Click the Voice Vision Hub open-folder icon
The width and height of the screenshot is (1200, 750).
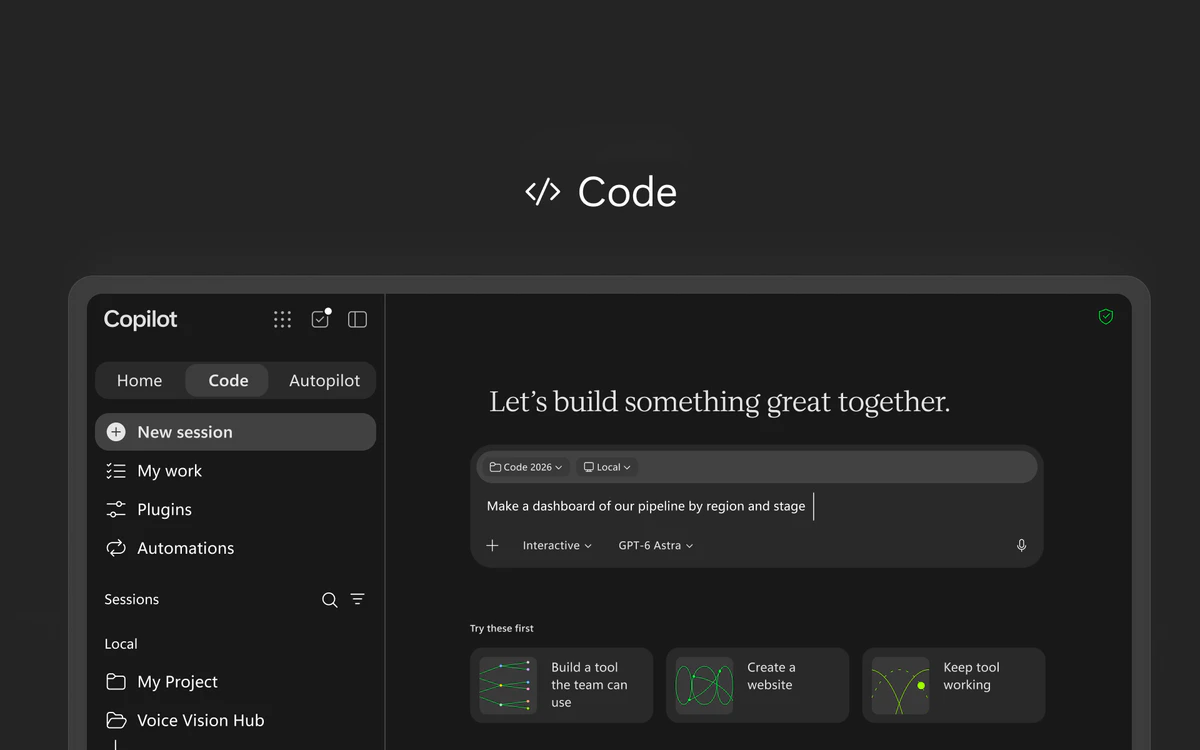[x=116, y=720]
